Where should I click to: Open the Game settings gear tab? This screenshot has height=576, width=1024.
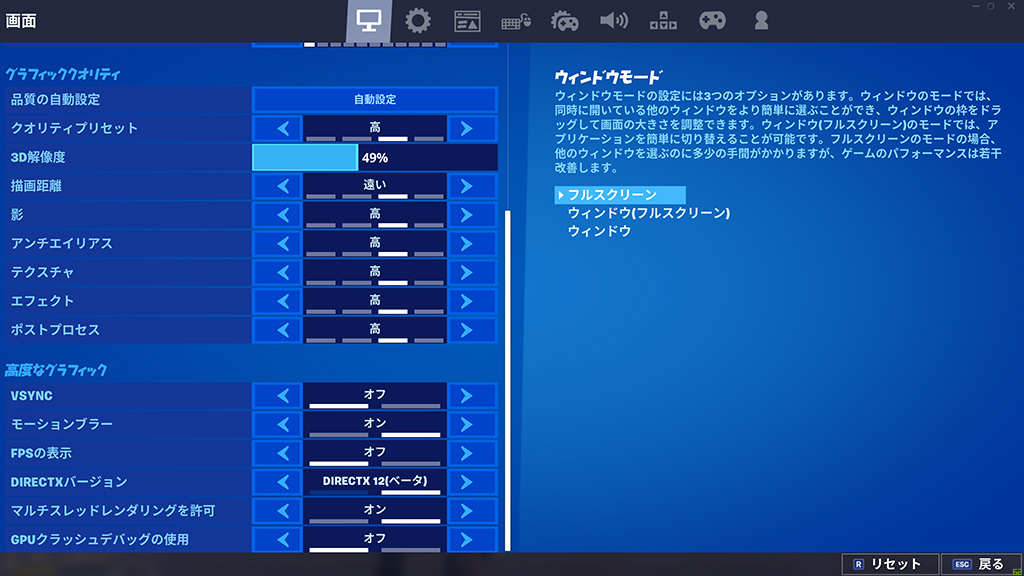tap(418, 21)
